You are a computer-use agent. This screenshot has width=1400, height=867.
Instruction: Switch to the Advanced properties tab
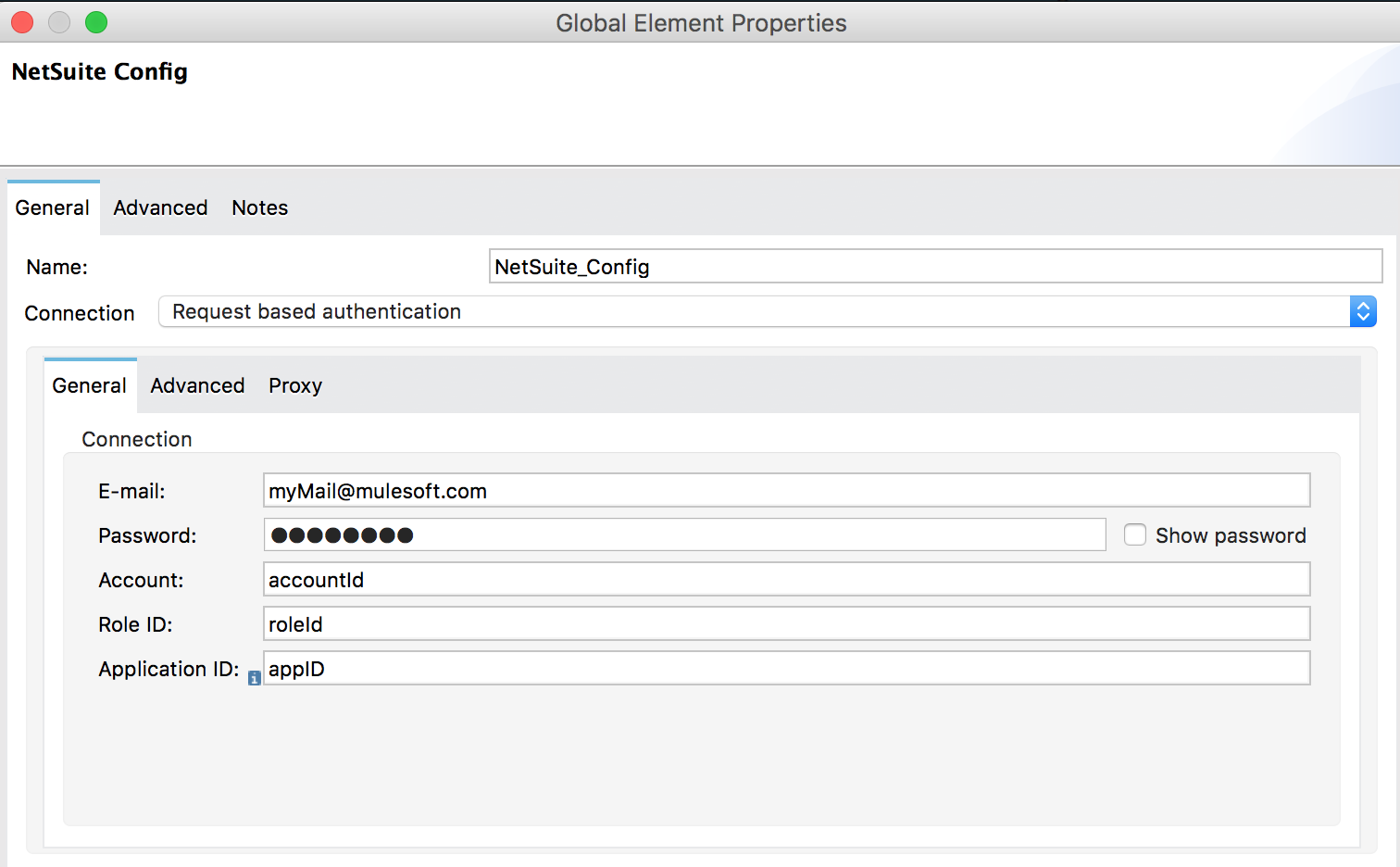pos(159,207)
